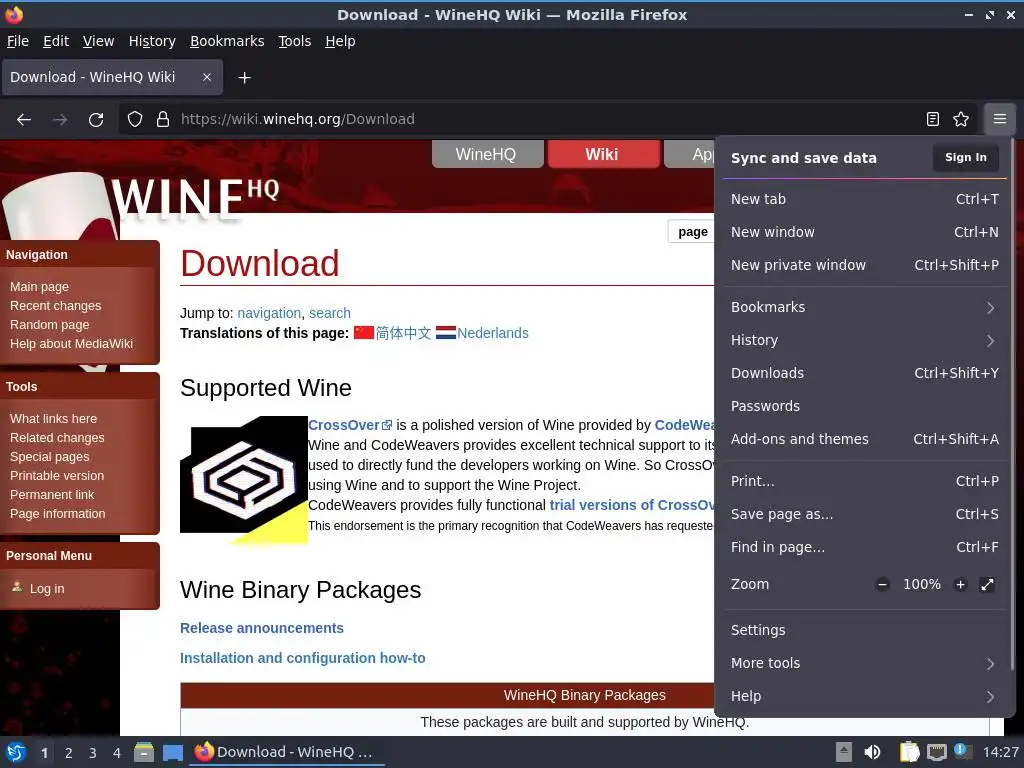Viewport: 1024px width, 768px height.
Task: Zoom in with the plus button
Action: point(960,584)
